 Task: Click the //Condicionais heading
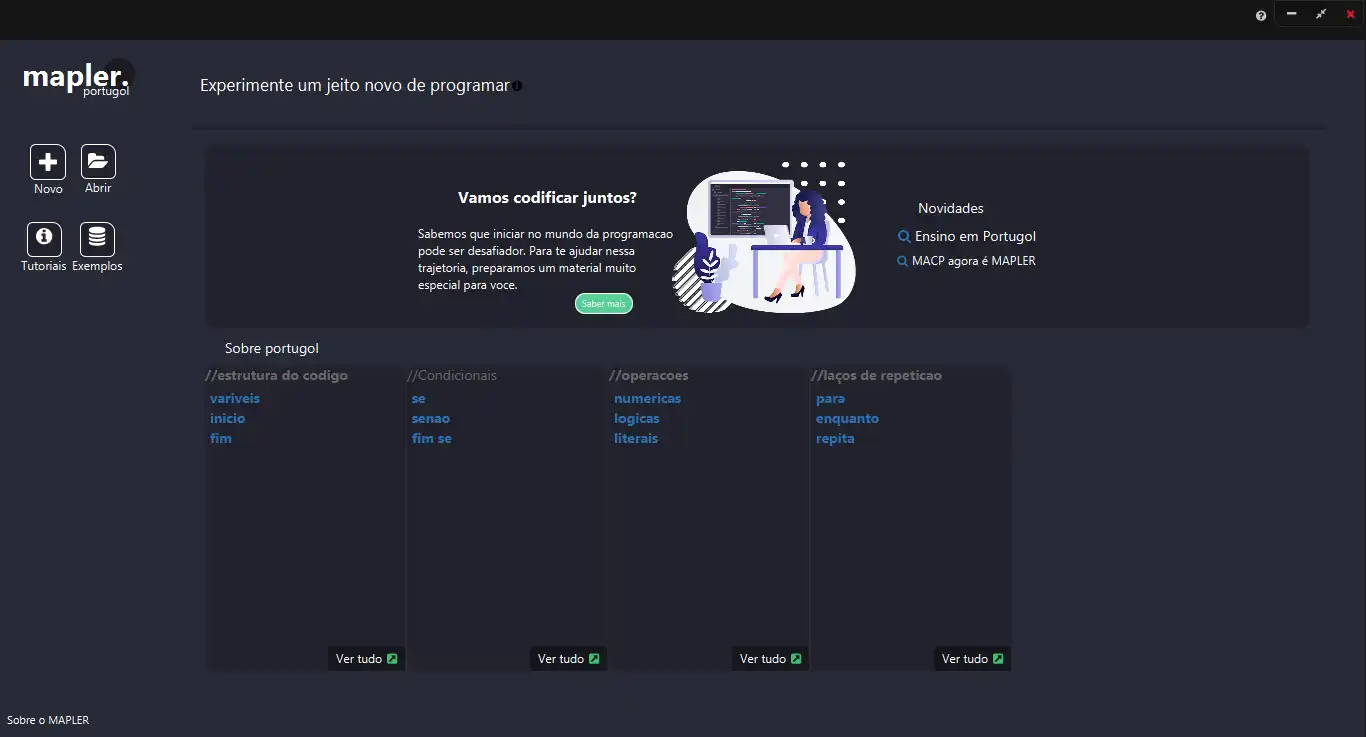coord(452,376)
